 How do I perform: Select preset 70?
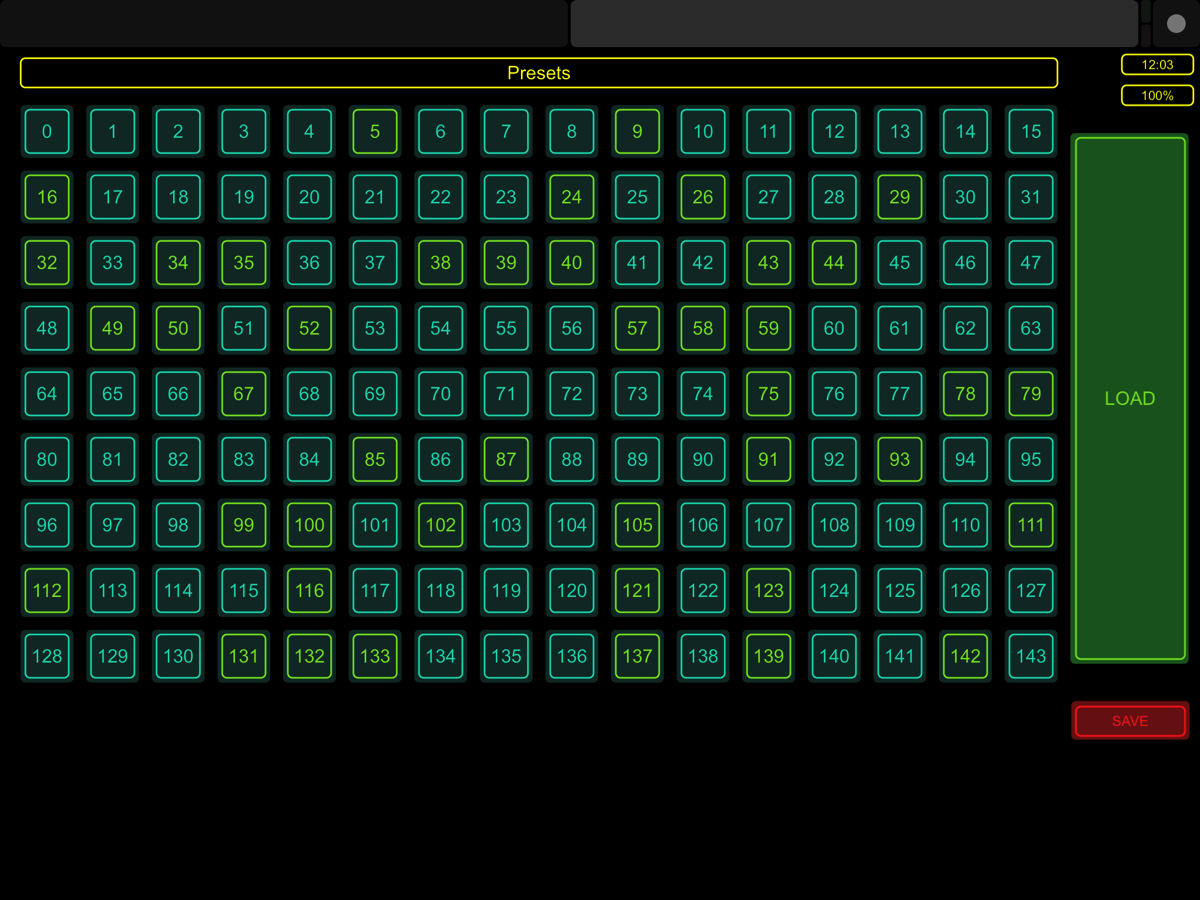pyautogui.click(x=441, y=393)
